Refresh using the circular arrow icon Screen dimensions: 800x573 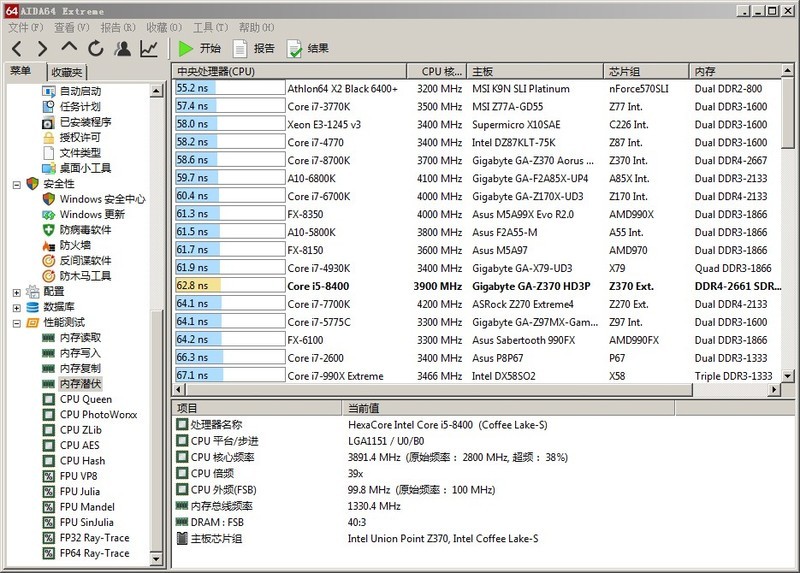(x=95, y=48)
